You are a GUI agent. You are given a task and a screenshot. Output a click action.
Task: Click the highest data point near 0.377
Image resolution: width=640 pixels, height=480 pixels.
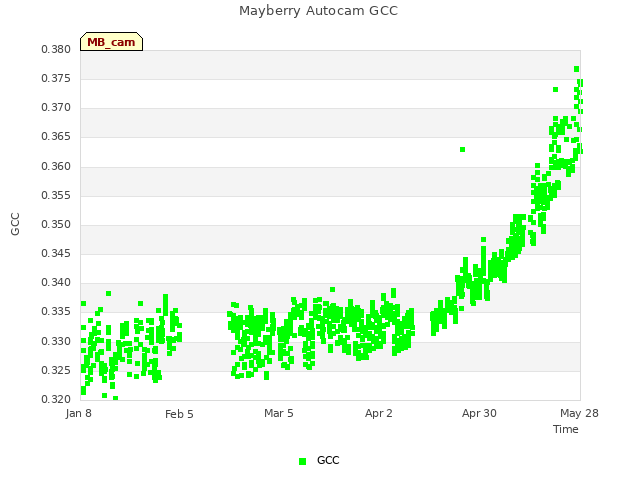click(x=576, y=69)
